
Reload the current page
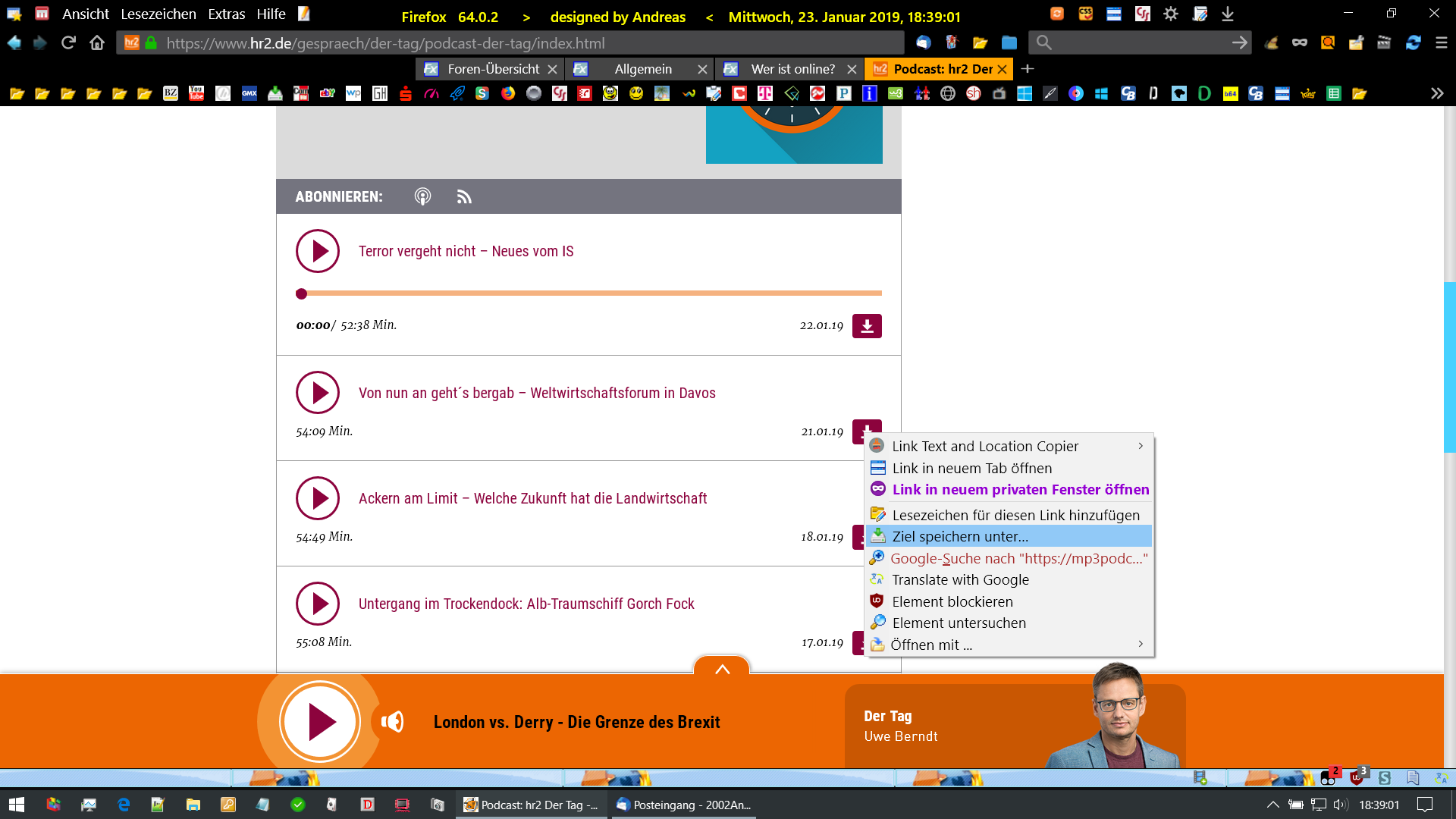(68, 43)
